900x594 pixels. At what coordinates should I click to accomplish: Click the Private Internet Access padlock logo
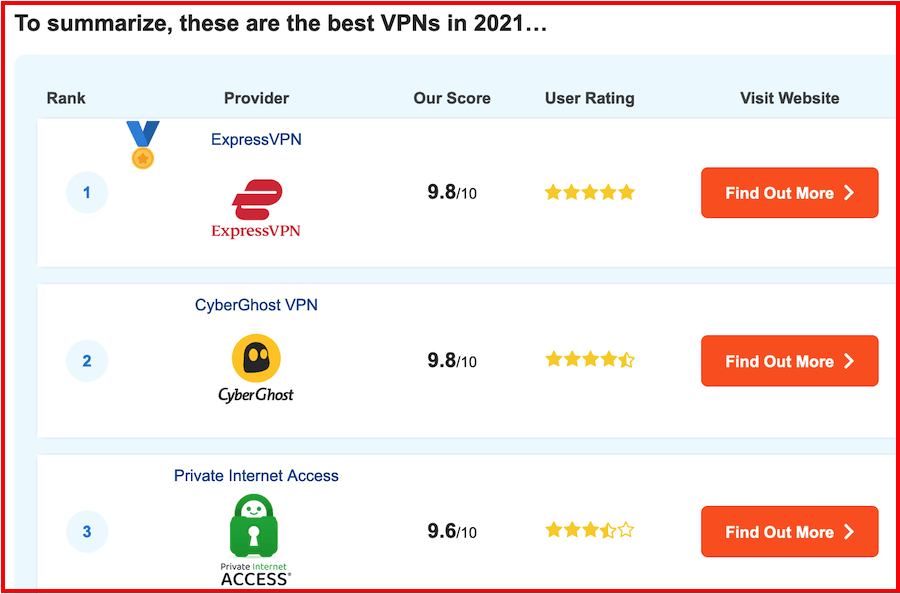(x=256, y=540)
